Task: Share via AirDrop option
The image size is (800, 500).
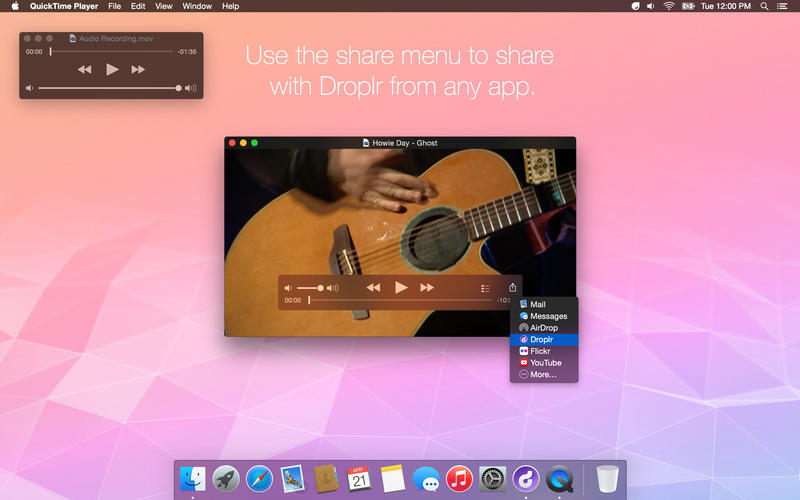Action: 543,328
